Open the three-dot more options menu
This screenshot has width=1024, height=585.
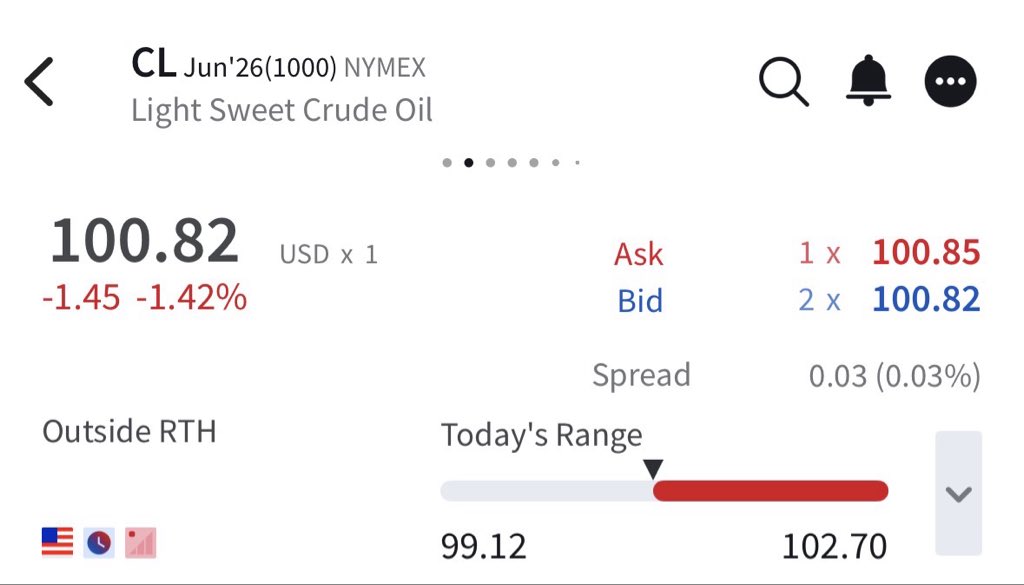(x=950, y=81)
